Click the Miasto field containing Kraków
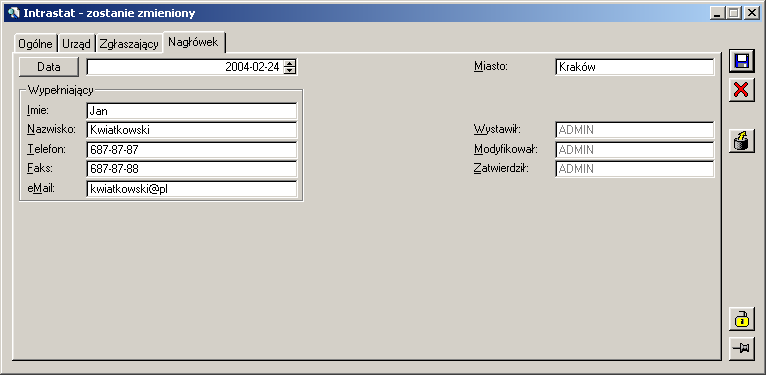 coord(635,67)
